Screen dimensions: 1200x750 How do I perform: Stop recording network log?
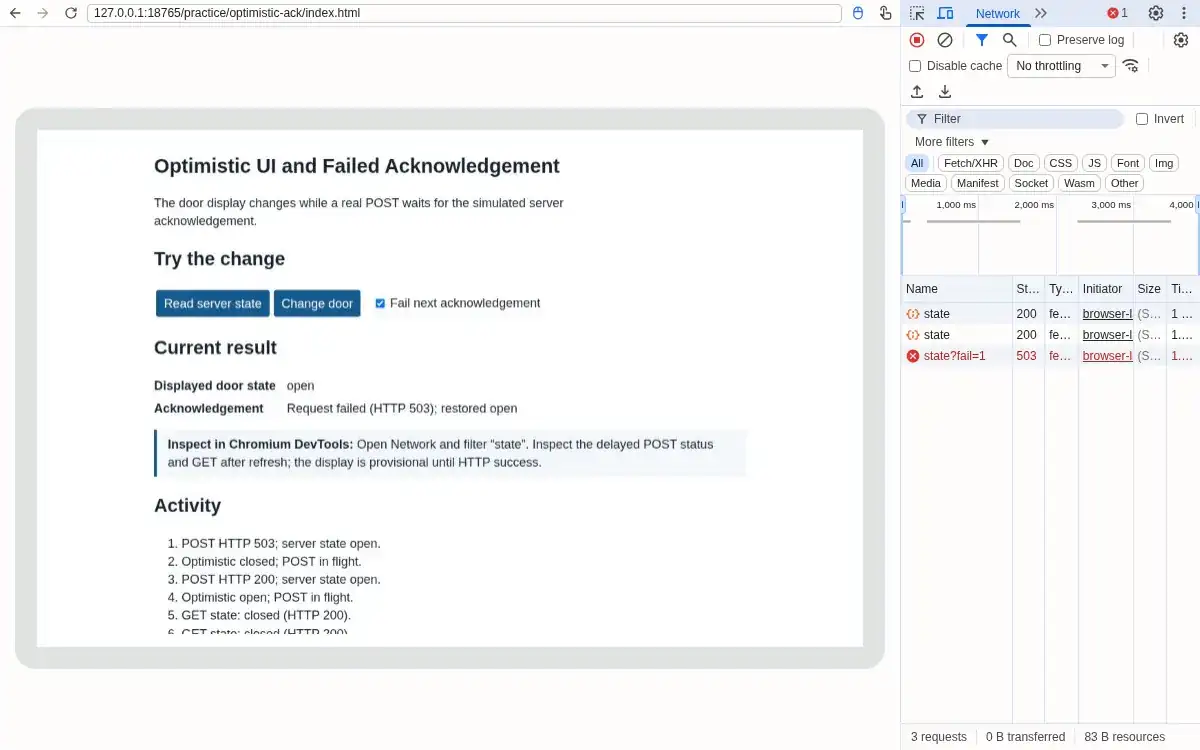(917, 40)
